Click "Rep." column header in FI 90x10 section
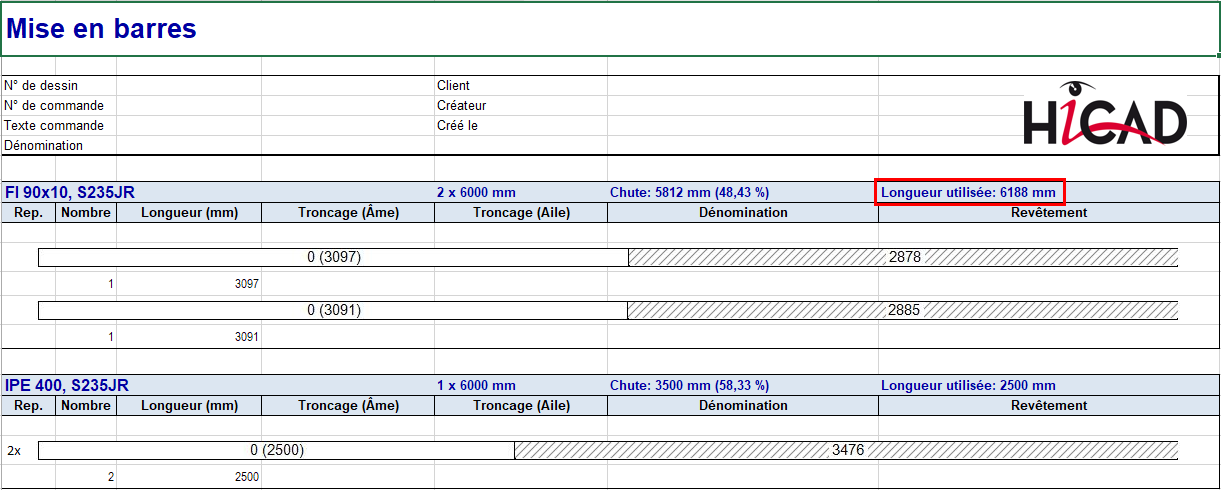This screenshot has width=1221, height=490. (28, 212)
